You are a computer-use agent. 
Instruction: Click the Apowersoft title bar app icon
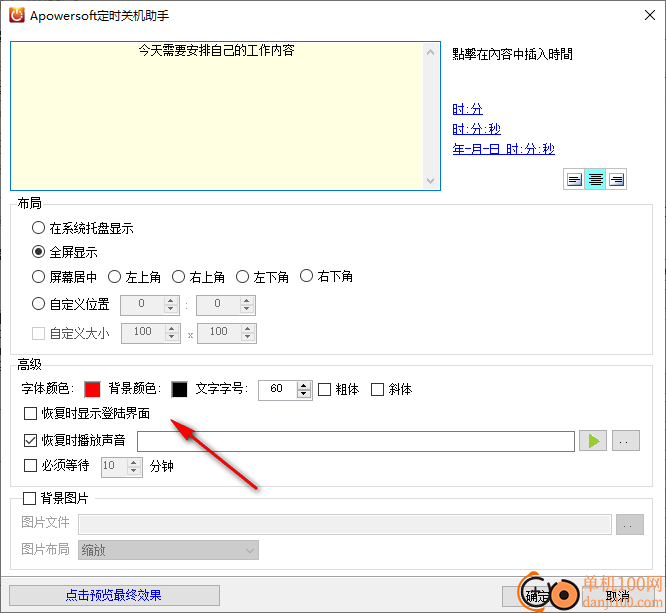(x=17, y=15)
